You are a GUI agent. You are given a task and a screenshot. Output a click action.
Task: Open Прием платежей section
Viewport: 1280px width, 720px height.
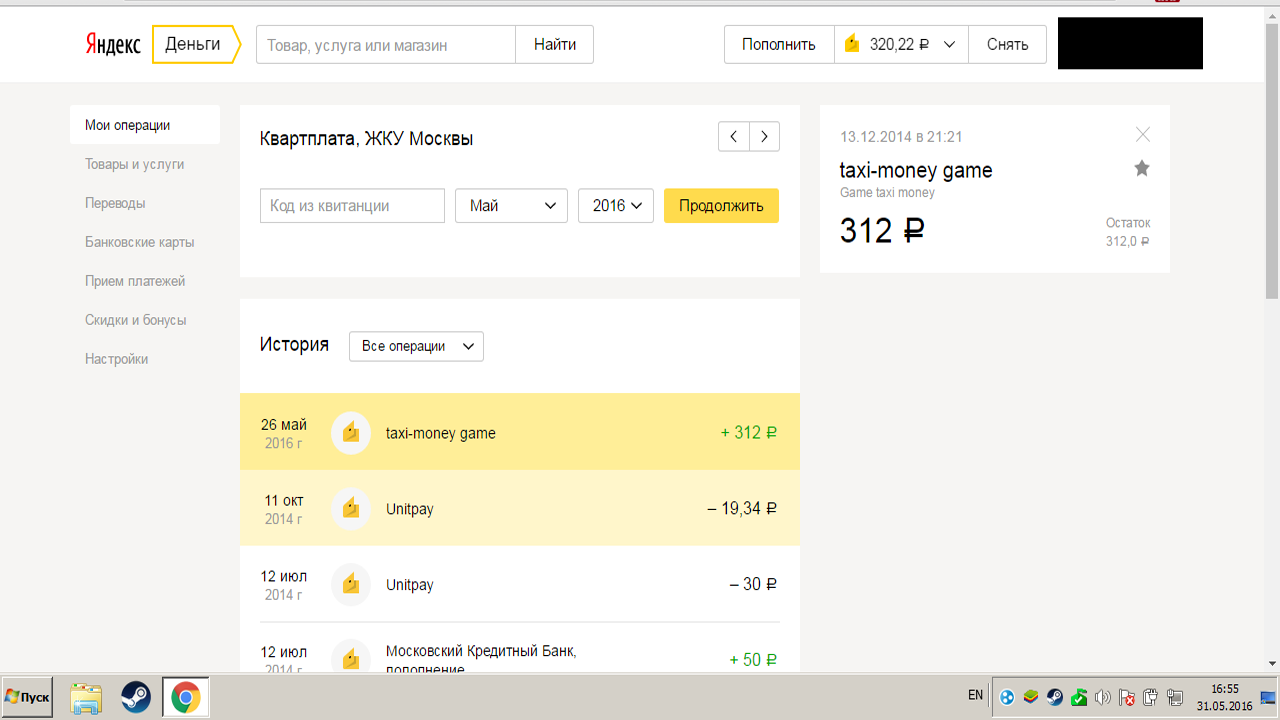tap(135, 281)
